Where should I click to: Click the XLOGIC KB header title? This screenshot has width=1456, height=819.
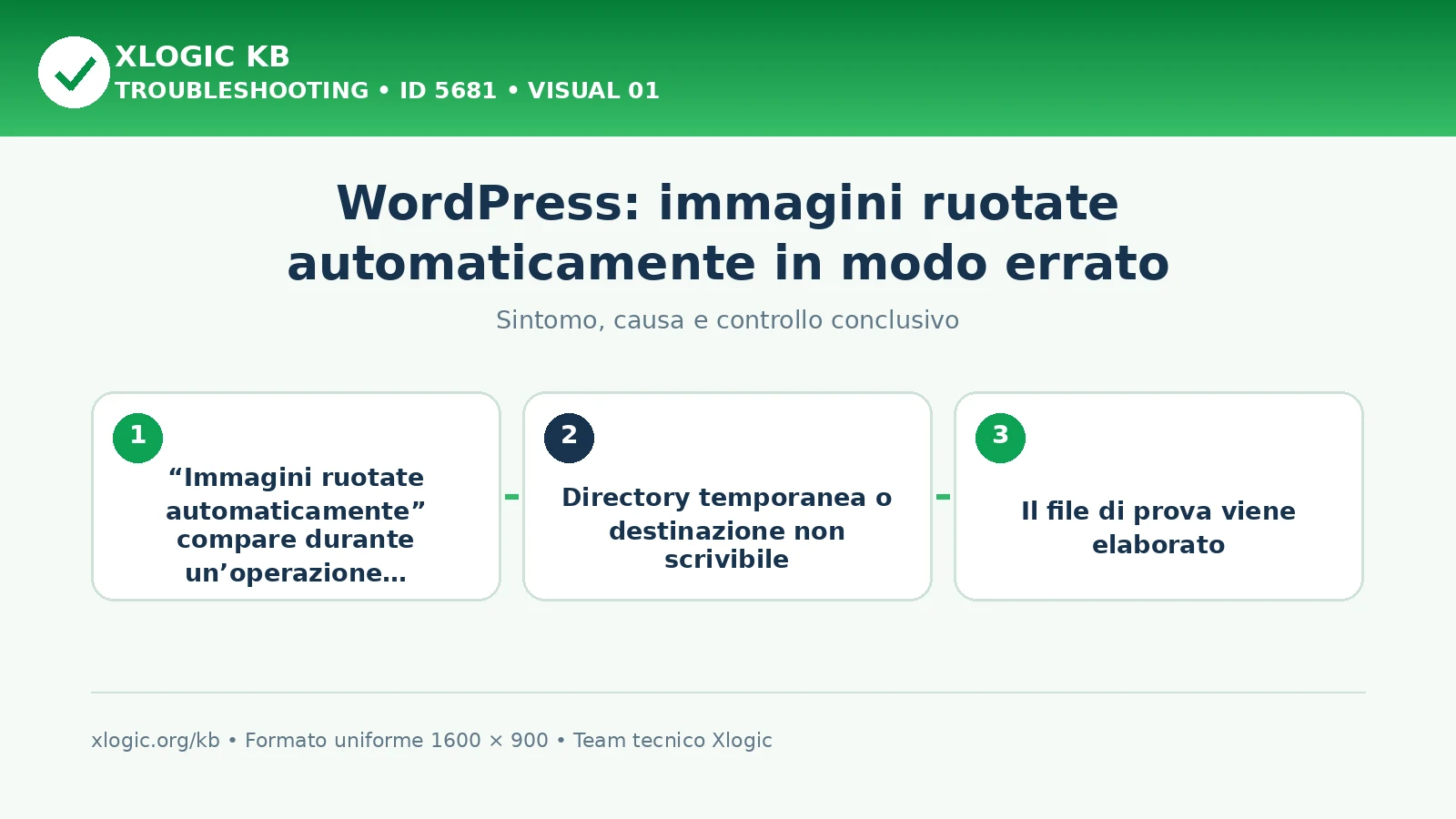pos(202,56)
